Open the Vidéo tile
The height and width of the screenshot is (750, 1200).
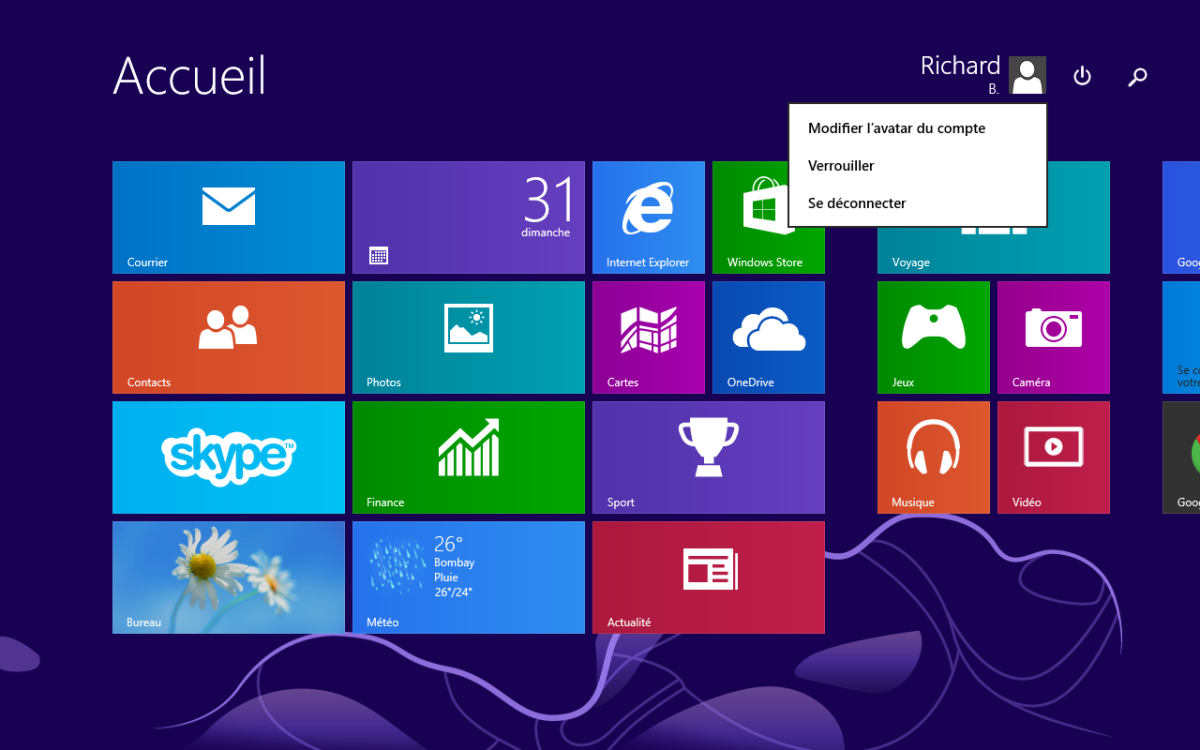click(1053, 457)
